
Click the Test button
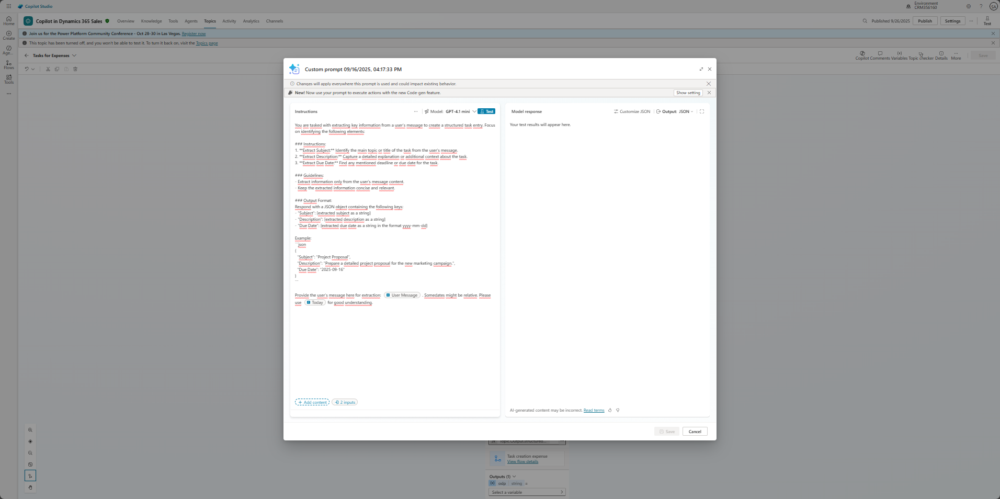486,111
